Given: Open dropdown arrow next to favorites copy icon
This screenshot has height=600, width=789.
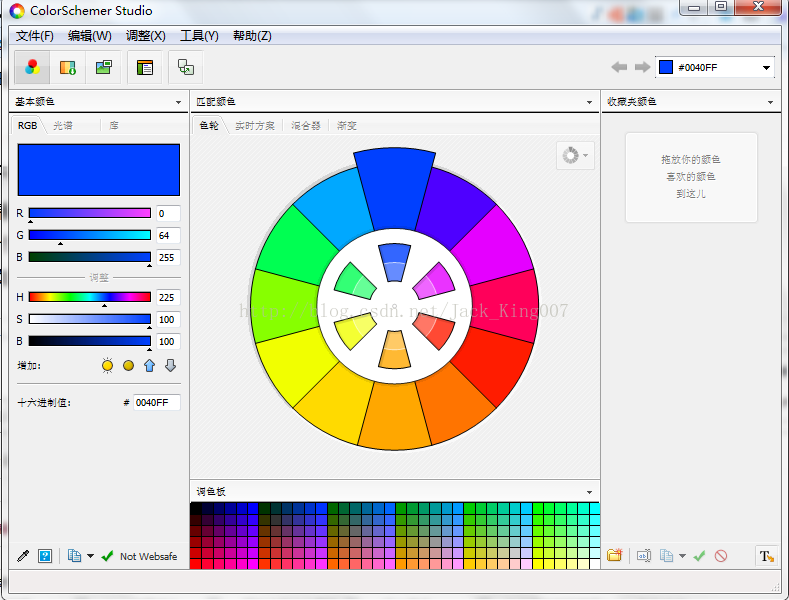Looking at the screenshot, I should click(682, 556).
